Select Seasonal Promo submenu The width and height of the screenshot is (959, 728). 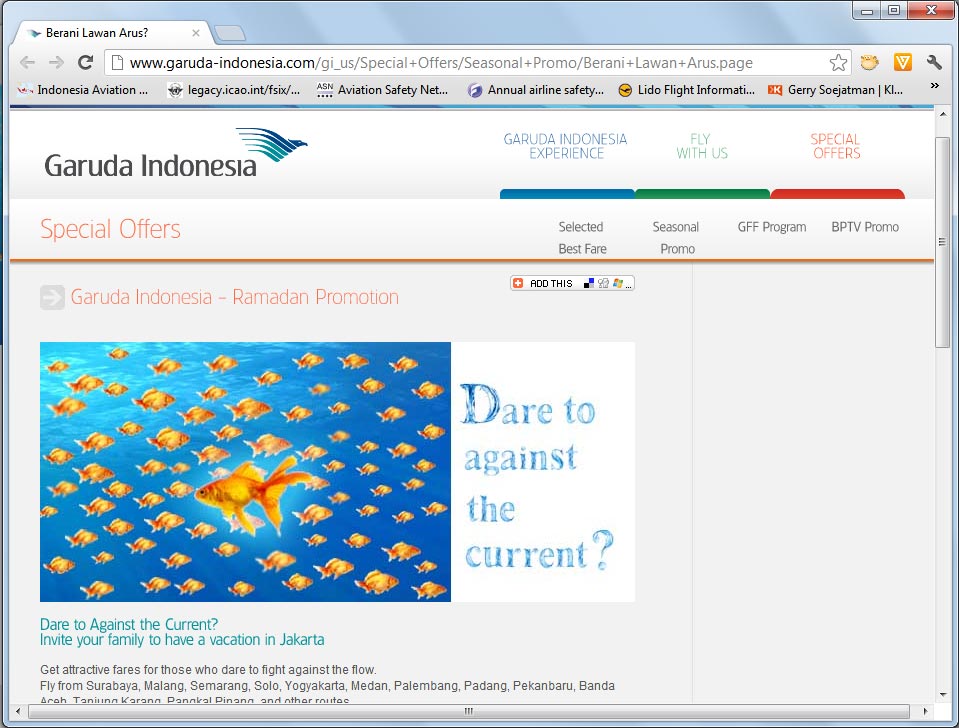click(676, 238)
